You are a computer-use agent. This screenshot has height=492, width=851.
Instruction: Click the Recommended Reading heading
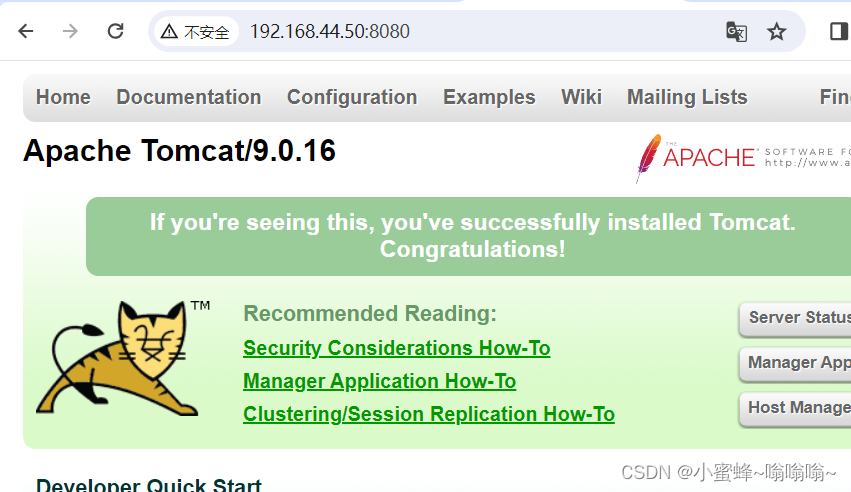click(x=370, y=314)
